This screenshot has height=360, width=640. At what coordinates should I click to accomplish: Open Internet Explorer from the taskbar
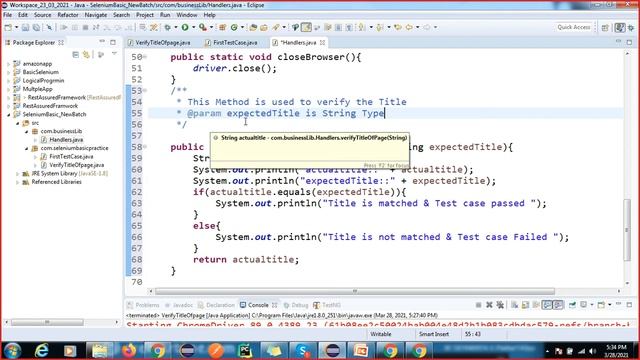(42, 351)
